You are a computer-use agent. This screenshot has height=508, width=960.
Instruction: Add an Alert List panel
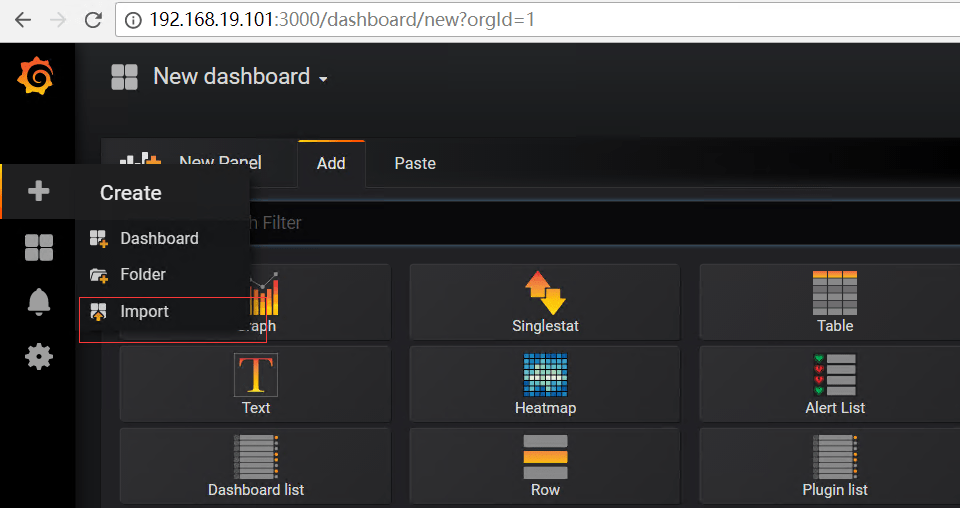835,384
